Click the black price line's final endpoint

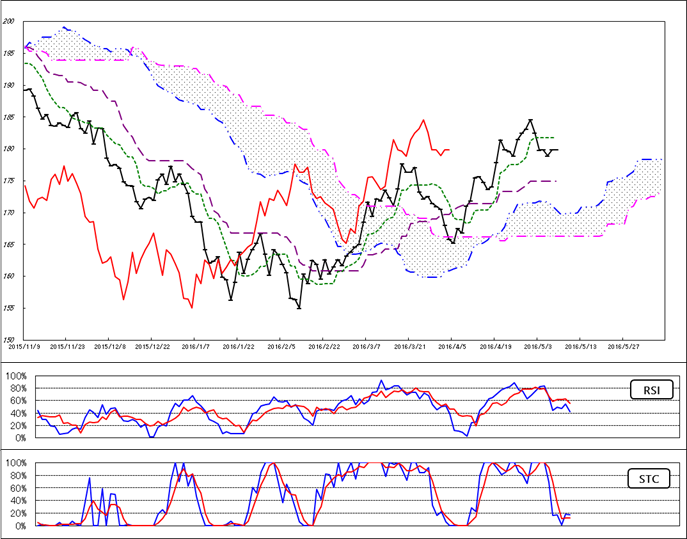pyautogui.click(x=557, y=149)
